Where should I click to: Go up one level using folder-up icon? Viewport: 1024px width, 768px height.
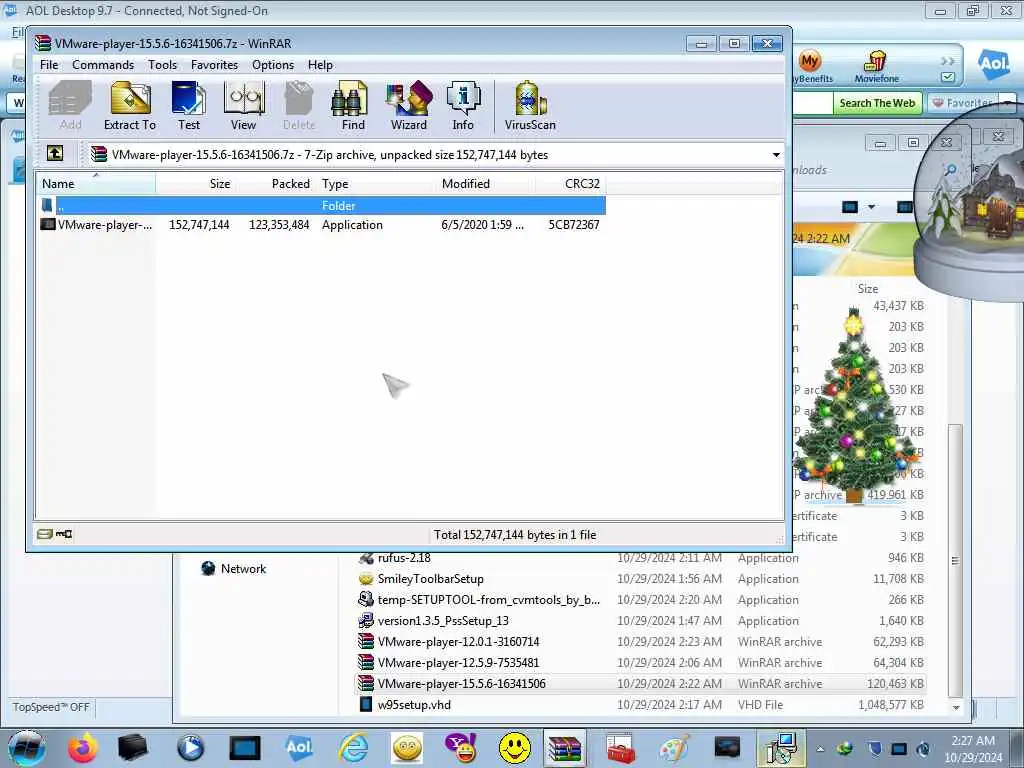pos(55,153)
